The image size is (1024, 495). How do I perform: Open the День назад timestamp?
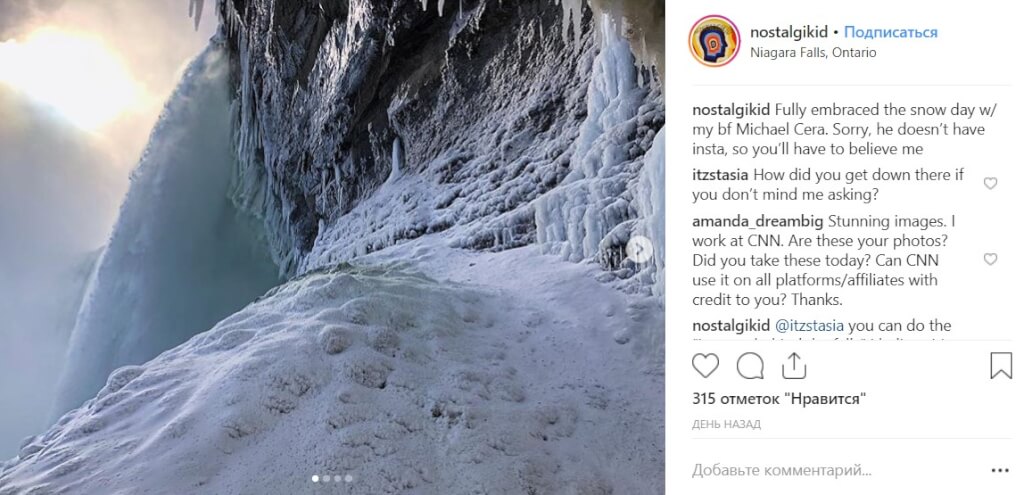(726, 424)
